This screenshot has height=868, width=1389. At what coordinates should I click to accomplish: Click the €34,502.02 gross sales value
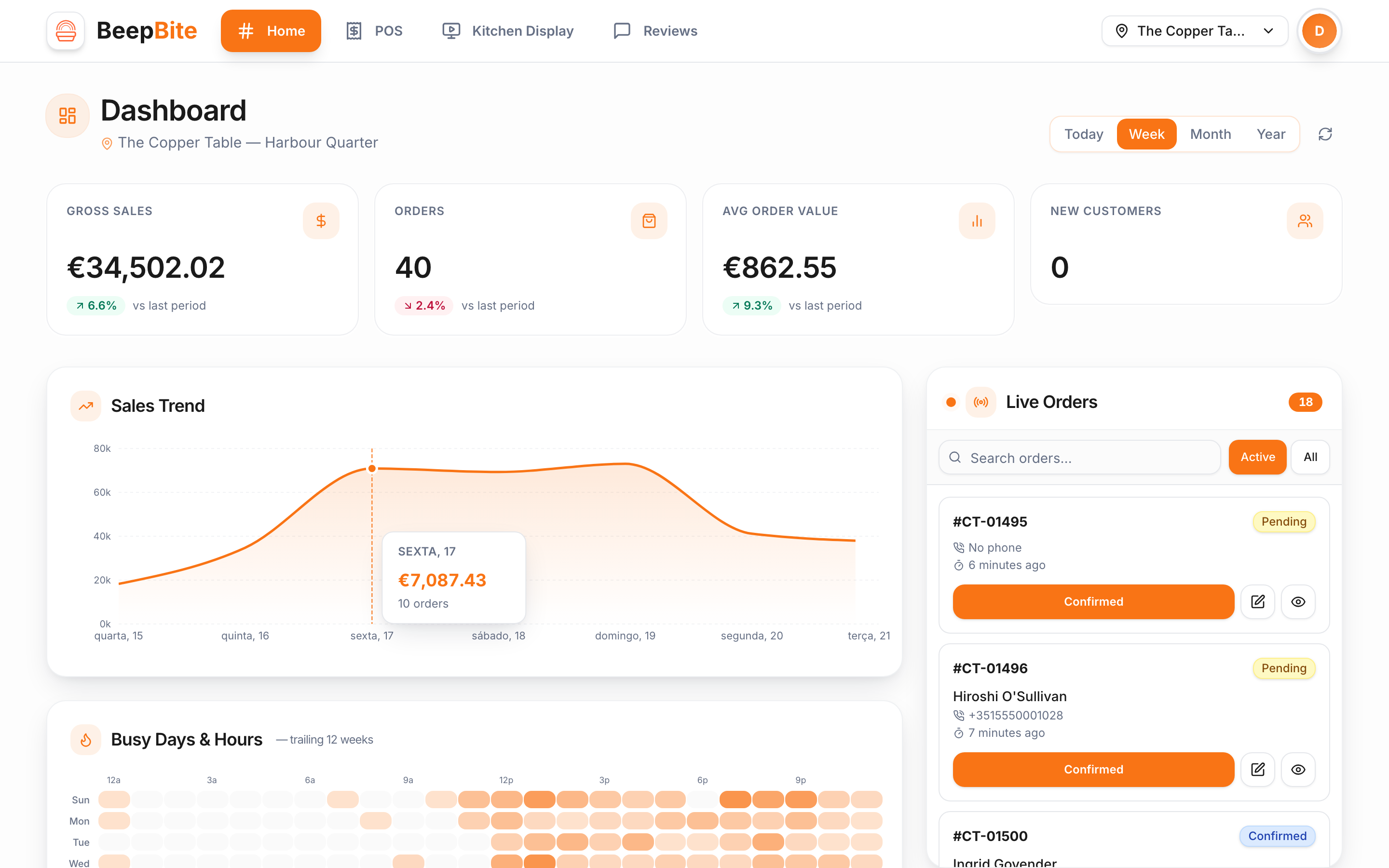(146, 268)
